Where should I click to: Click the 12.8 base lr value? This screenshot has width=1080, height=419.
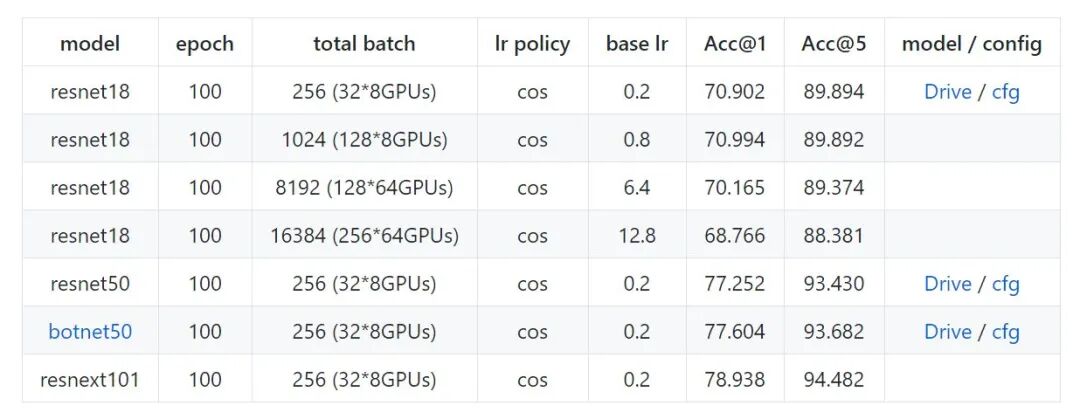tap(637, 236)
